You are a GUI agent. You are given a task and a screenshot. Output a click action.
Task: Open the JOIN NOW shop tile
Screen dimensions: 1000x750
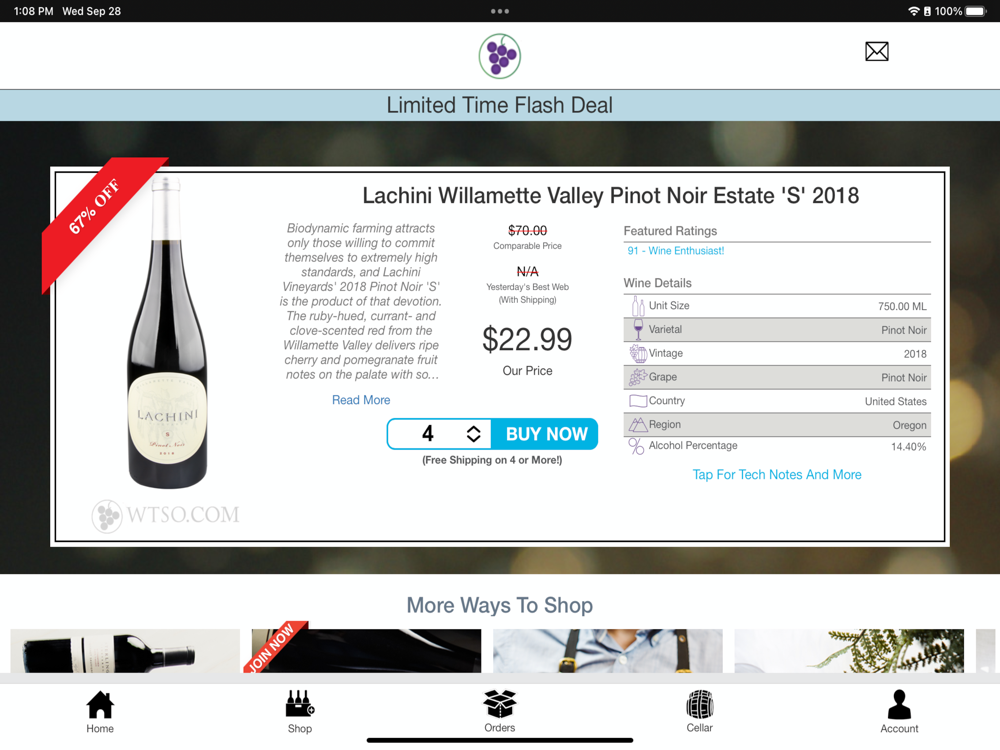tap(366, 651)
